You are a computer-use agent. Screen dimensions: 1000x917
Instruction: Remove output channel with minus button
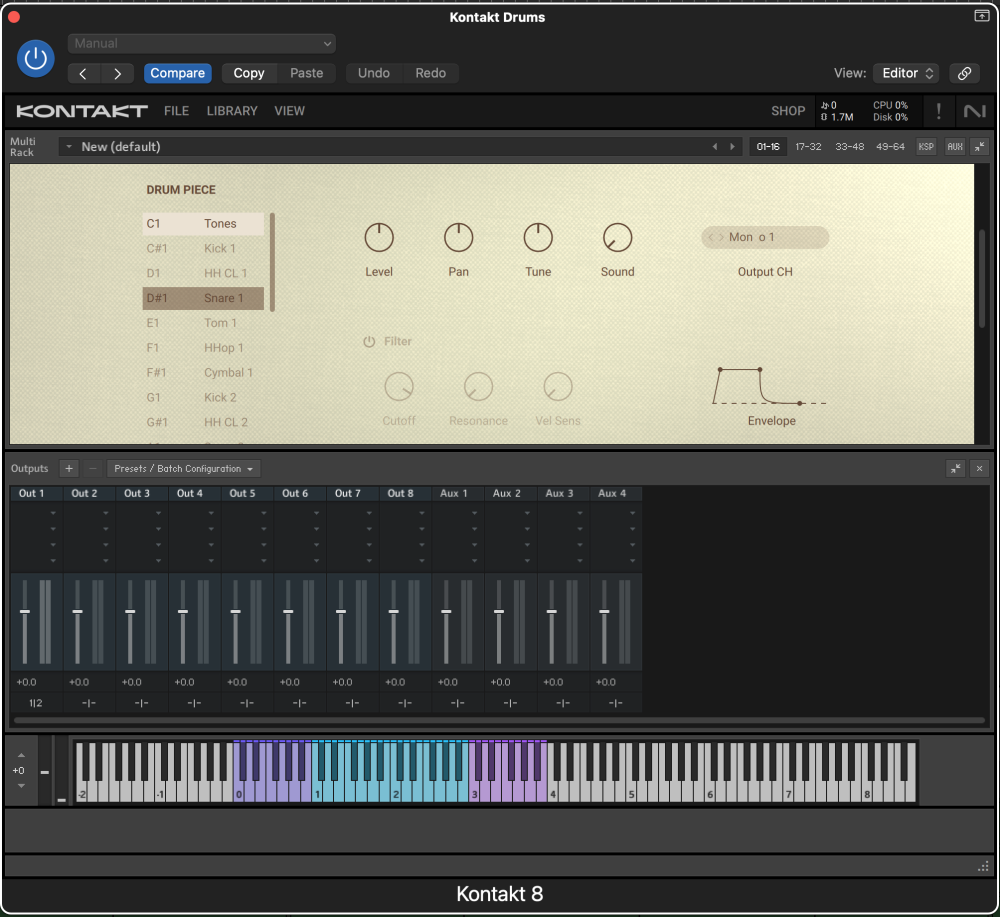coord(92,469)
